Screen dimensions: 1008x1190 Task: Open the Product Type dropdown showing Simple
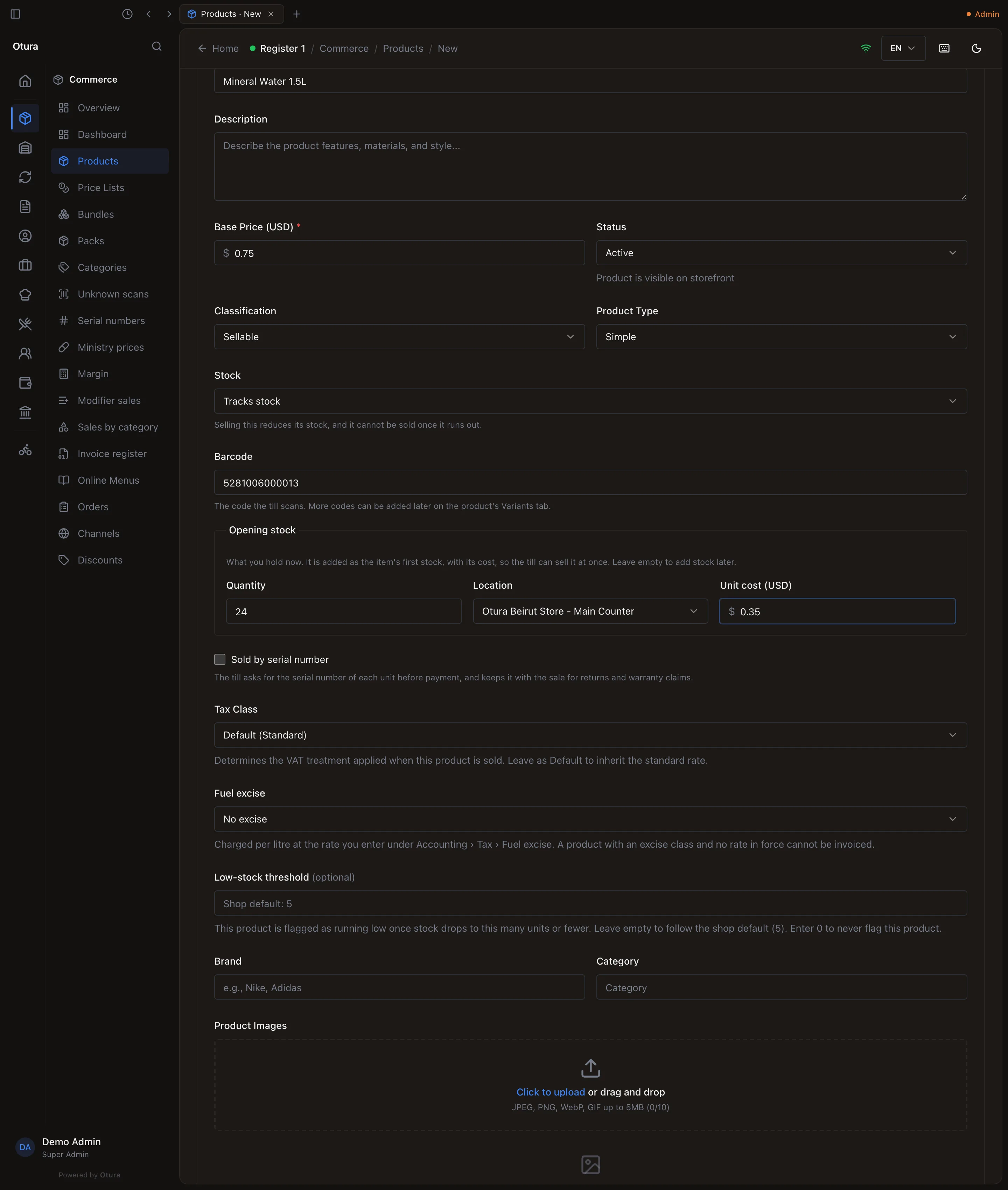click(781, 336)
